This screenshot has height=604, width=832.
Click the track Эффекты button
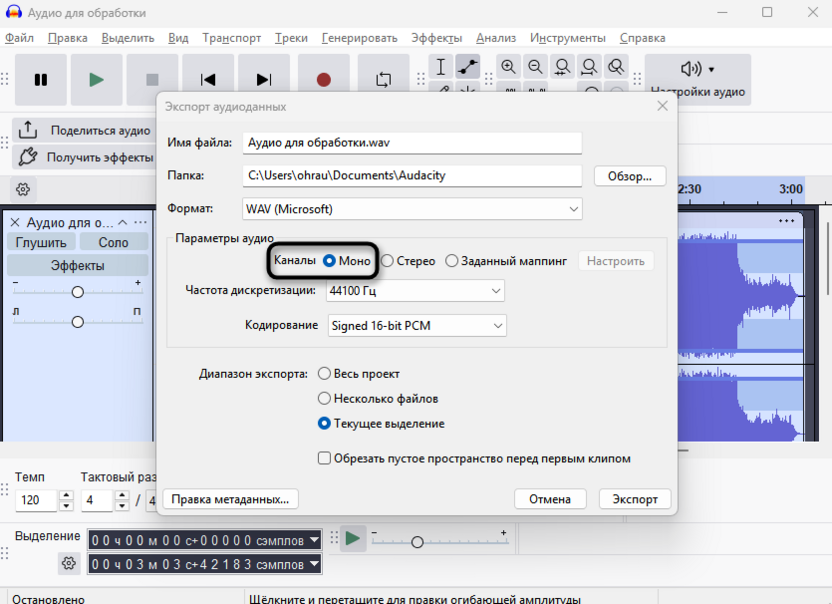[x=77, y=265]
